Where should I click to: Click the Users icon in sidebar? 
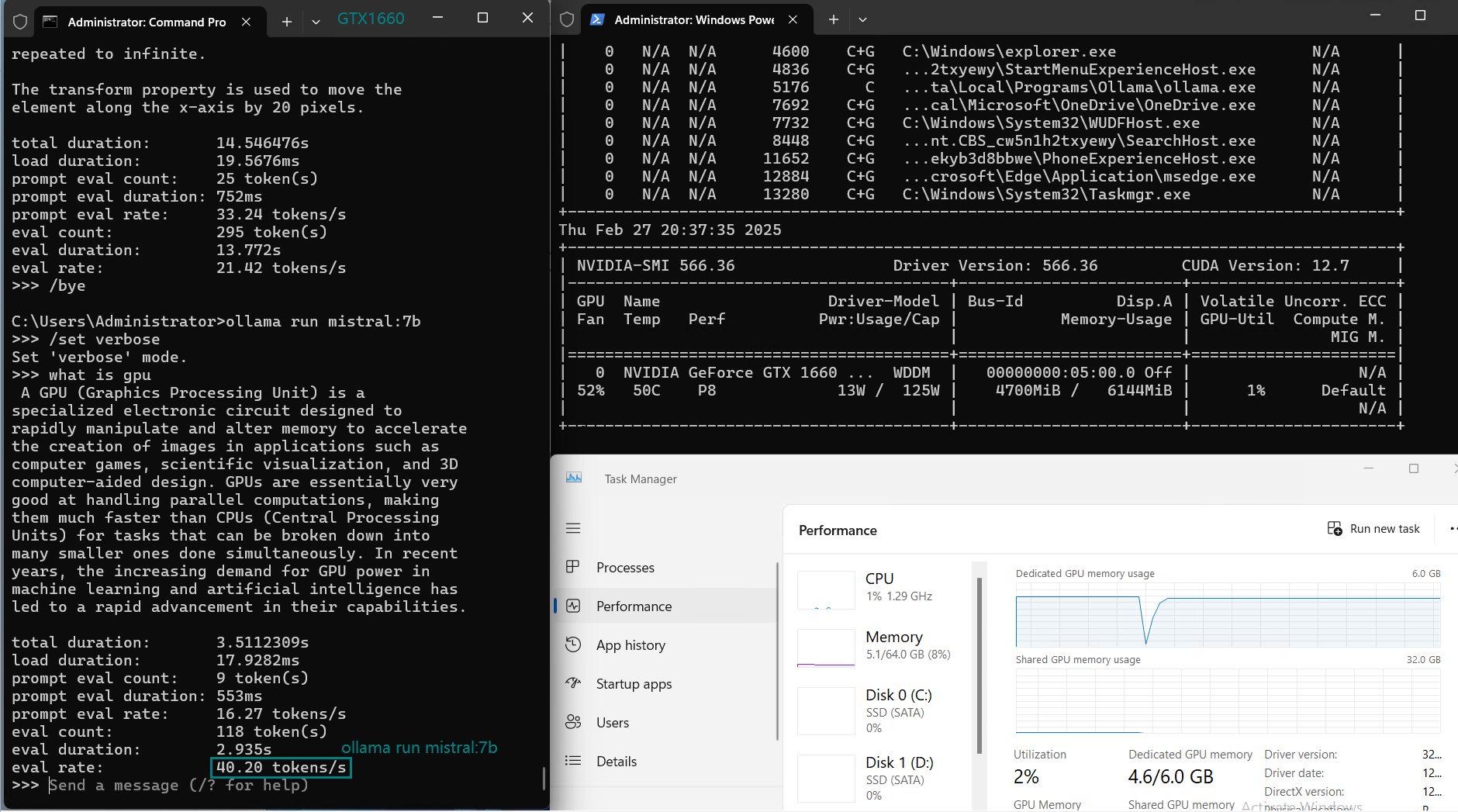[x=573, y=722]
